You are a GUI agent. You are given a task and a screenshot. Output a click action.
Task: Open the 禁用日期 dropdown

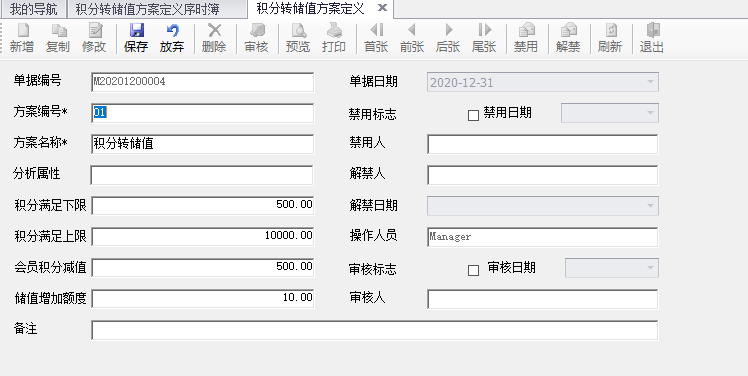click(x=650, y=113)
